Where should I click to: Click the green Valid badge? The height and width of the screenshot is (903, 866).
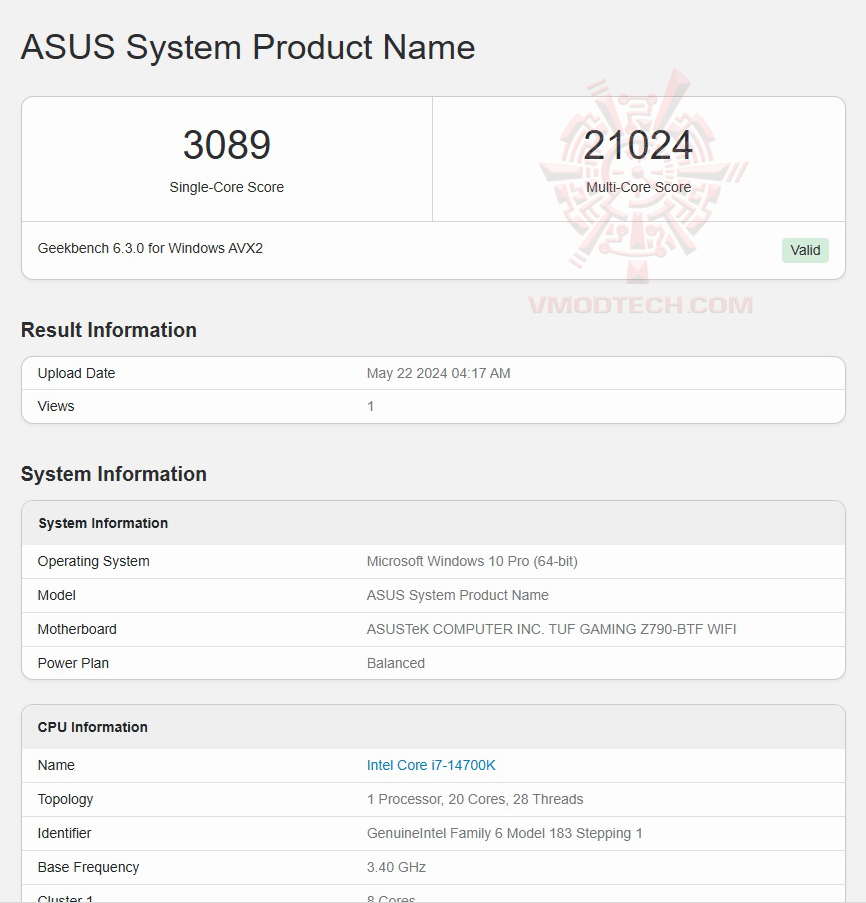tap(805, 250)
